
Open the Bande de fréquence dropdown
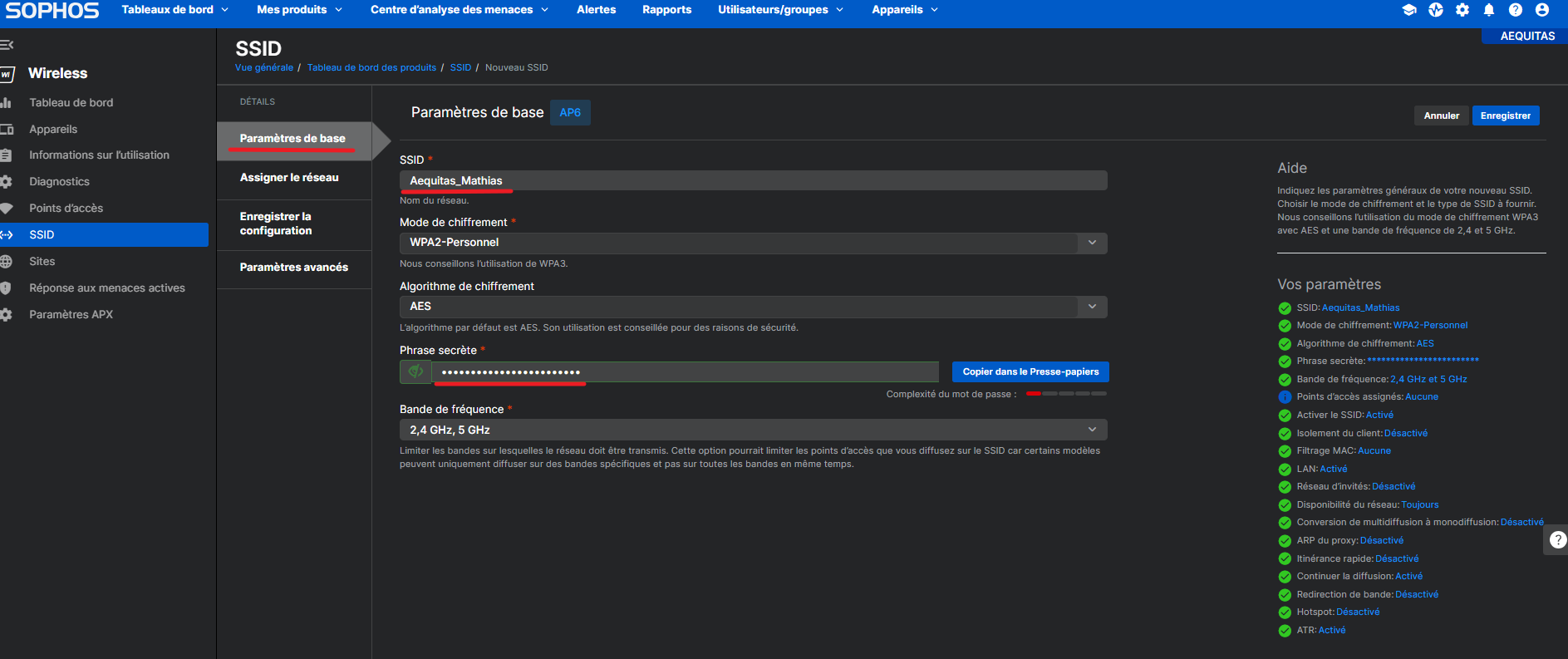753,430
